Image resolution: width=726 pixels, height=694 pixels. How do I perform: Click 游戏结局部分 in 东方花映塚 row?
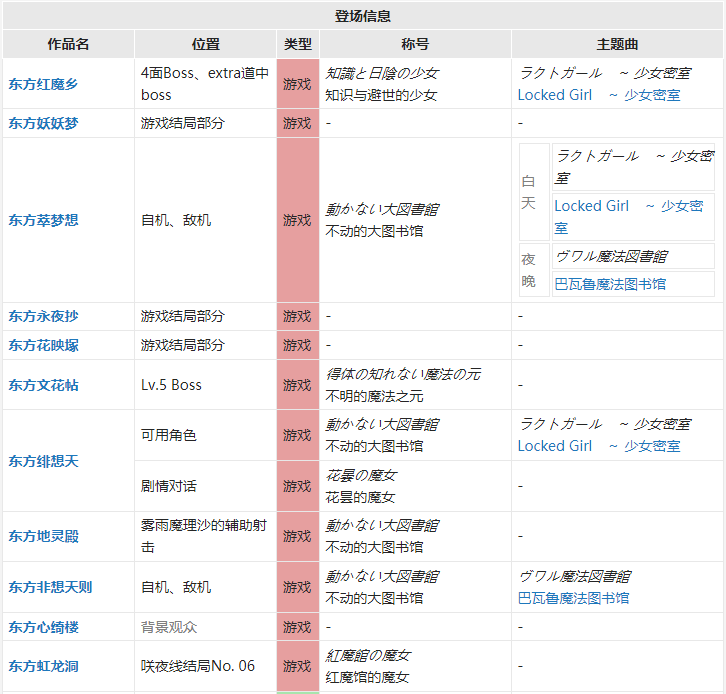click(182, 345)
